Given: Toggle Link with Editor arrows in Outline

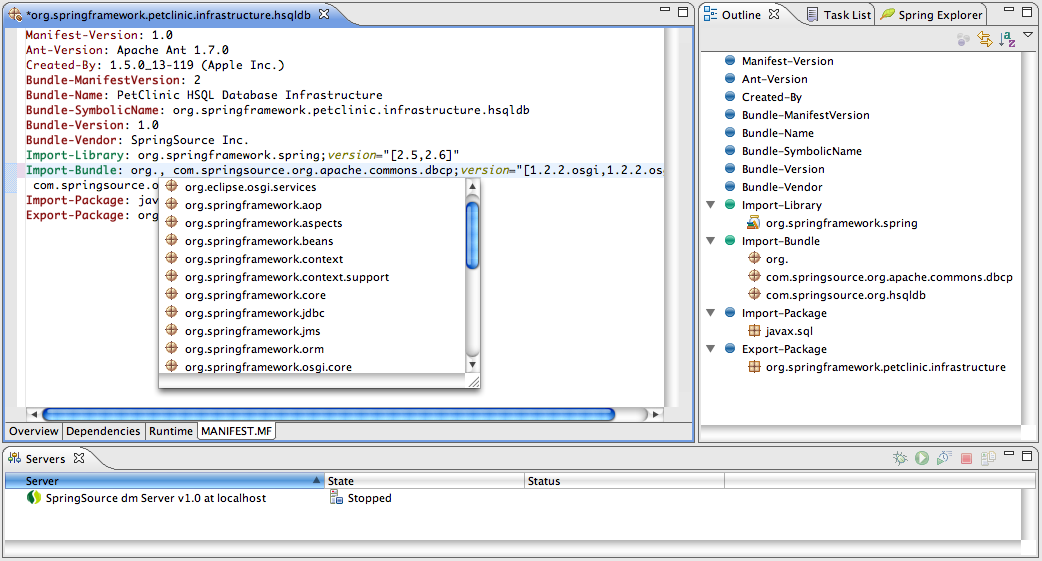Looking at the screenshot, I should point(985,39).
